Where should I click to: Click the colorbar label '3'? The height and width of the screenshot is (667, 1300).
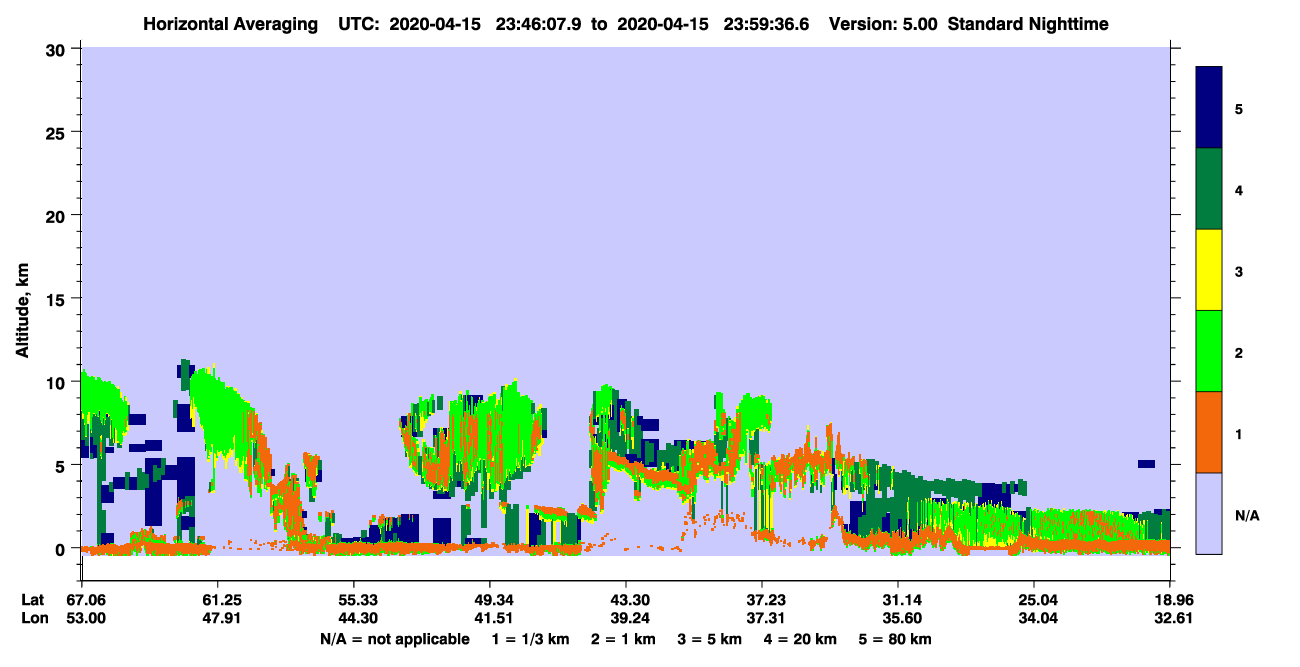tap(1238, 271)
